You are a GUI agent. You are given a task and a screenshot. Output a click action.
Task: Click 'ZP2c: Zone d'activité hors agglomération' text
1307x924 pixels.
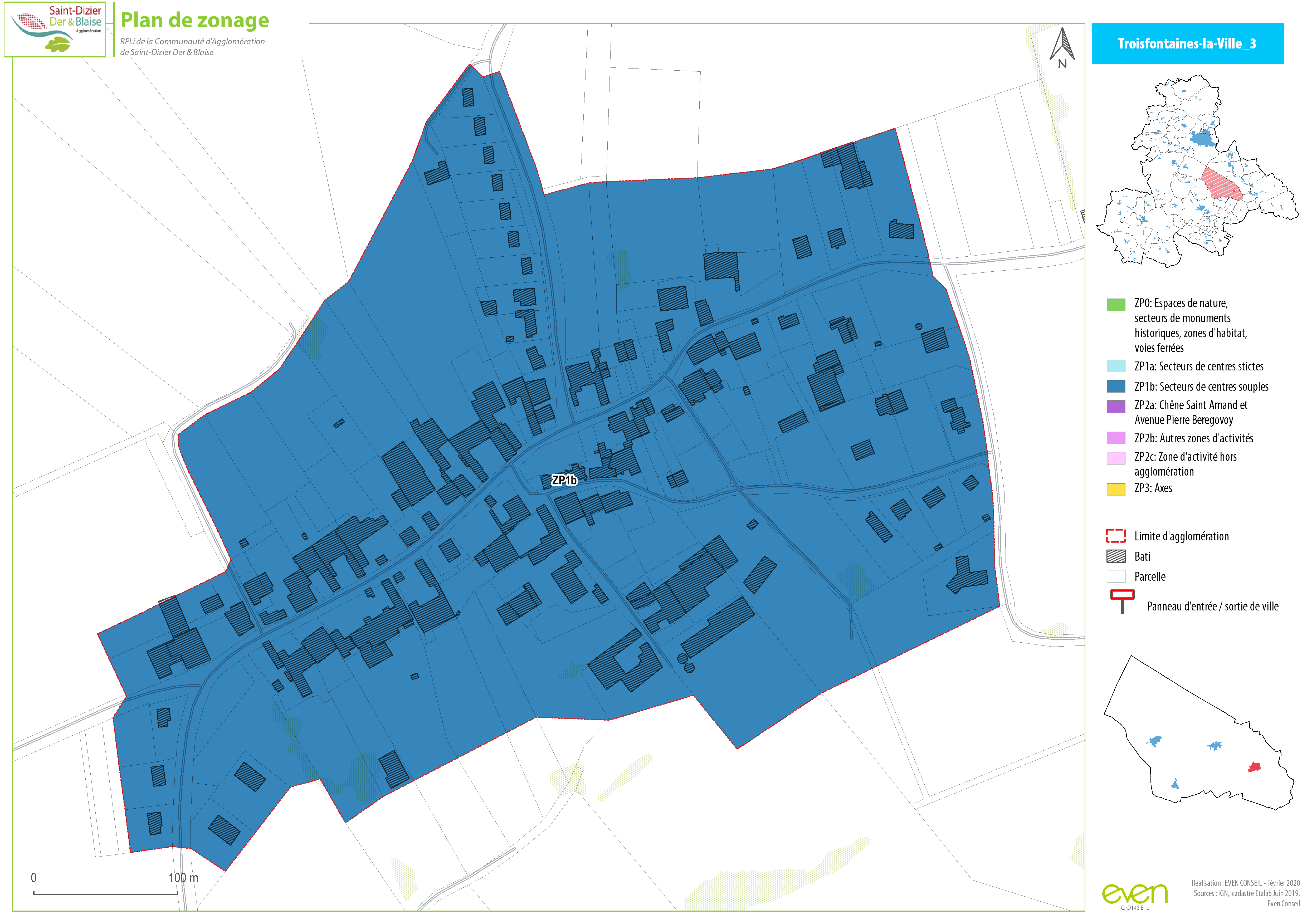tap(1185, 464)
